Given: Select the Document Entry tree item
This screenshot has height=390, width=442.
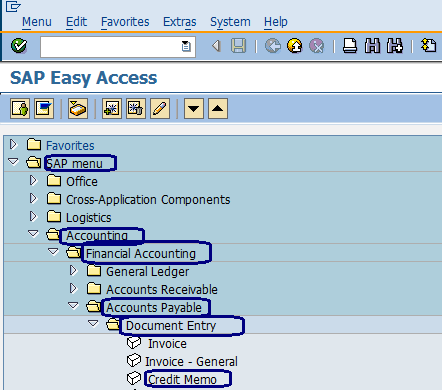Looking at the screenshot, I should (171, 326).
